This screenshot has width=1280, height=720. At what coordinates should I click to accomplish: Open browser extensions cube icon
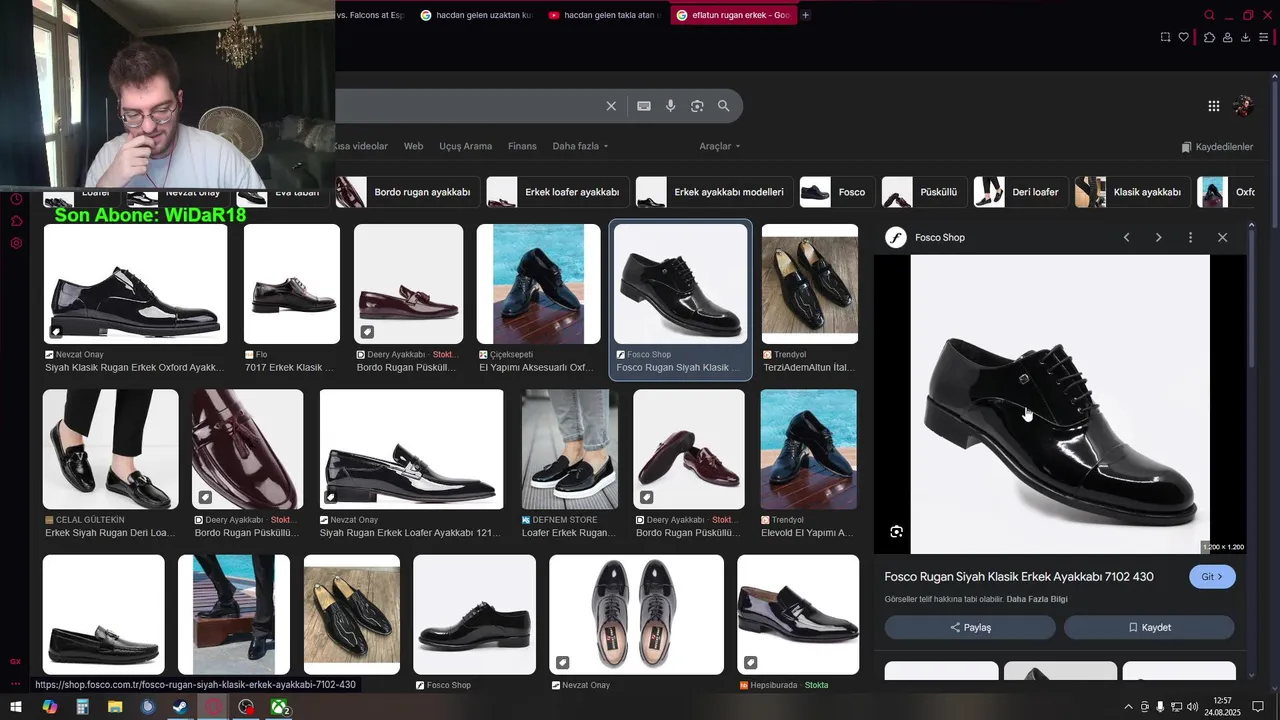pyautogui.click(x=1209, y=37)
